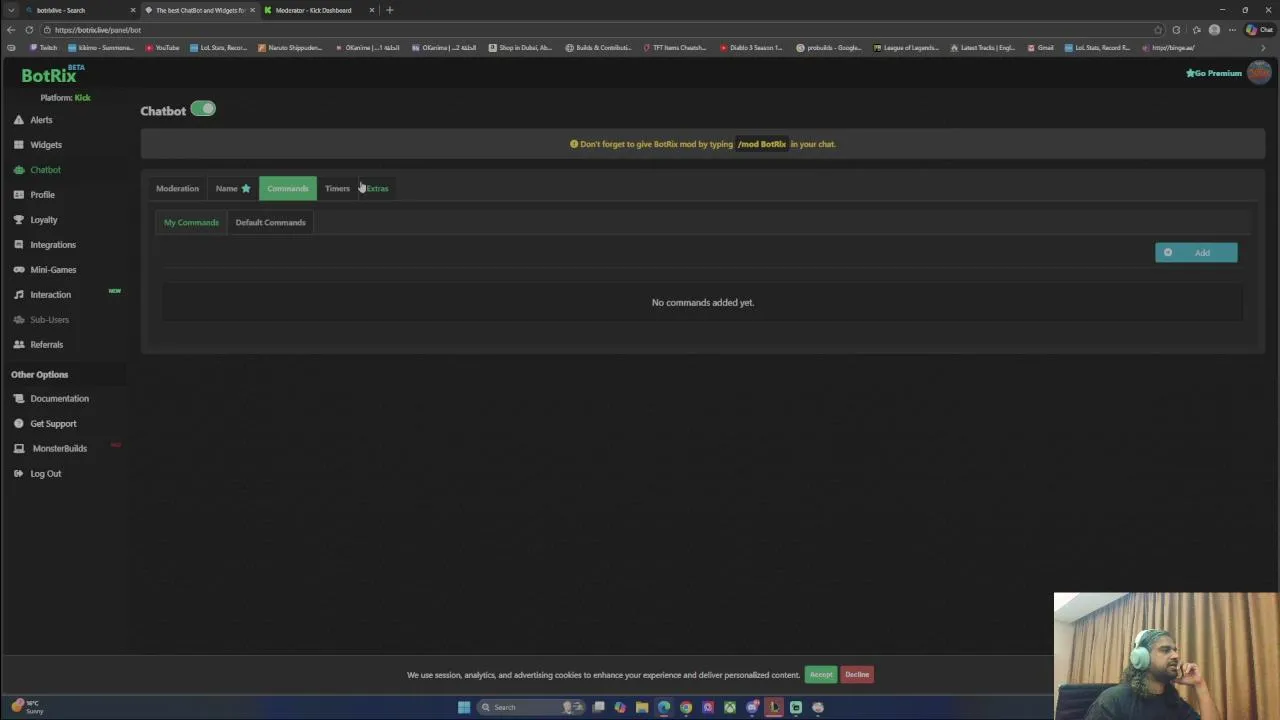1280x720 pixels.
Task: Open the browser Chat sidebar button
Action: pyautogui.click(x=1259, y=30)
